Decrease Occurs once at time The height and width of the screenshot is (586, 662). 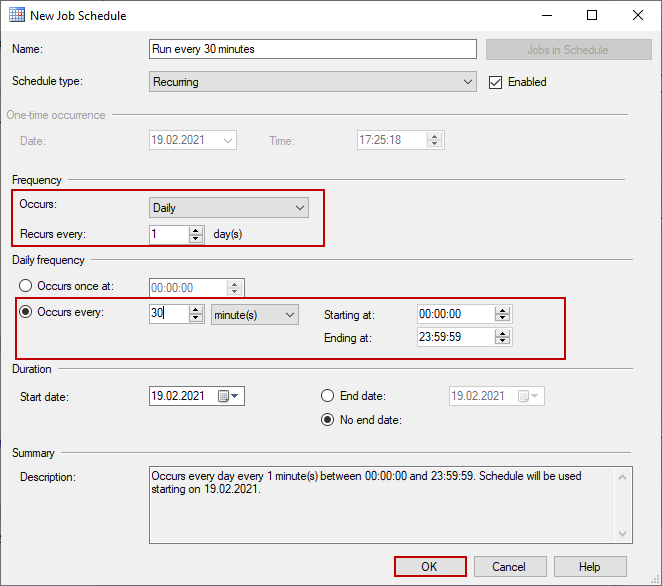(x=234, y=292)
